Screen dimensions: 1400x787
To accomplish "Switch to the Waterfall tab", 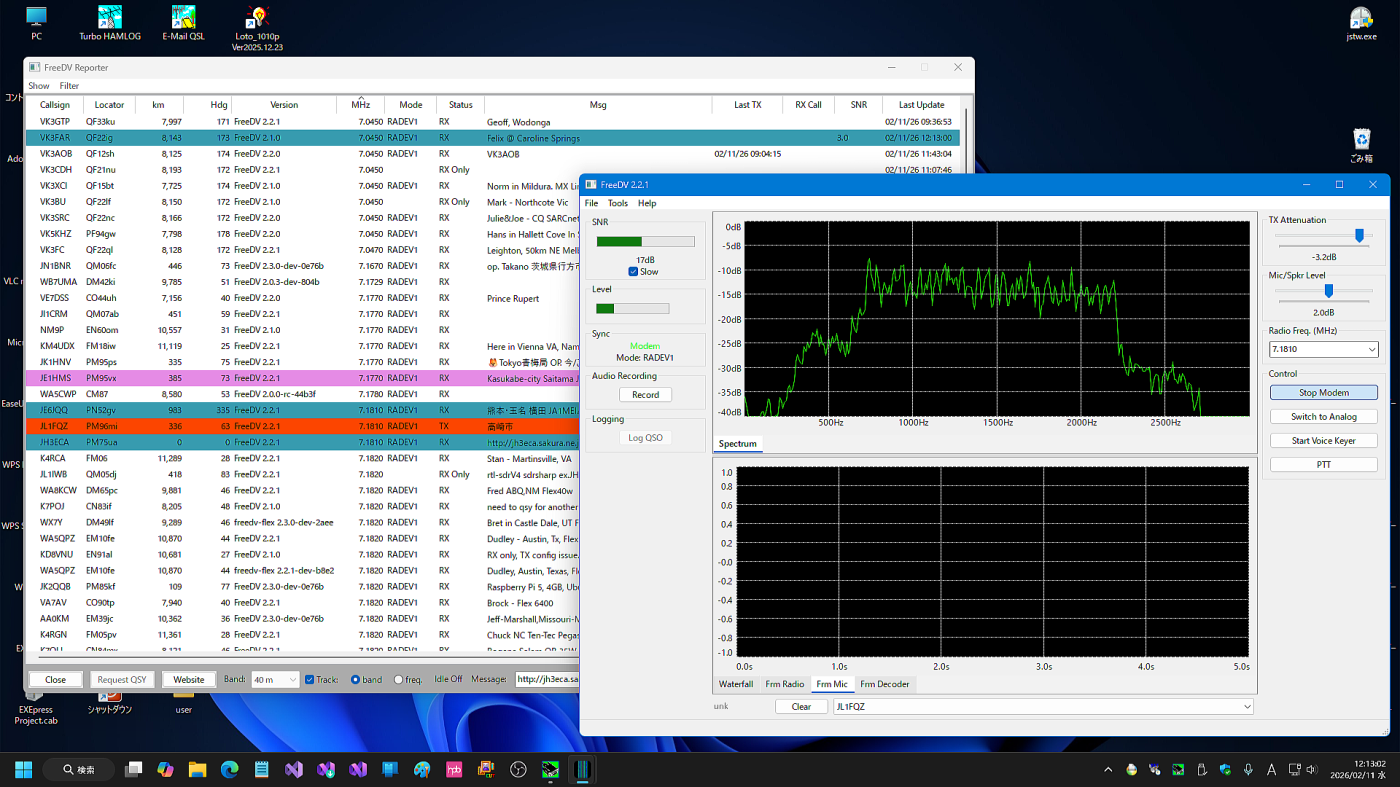I will tap(735, 685).
